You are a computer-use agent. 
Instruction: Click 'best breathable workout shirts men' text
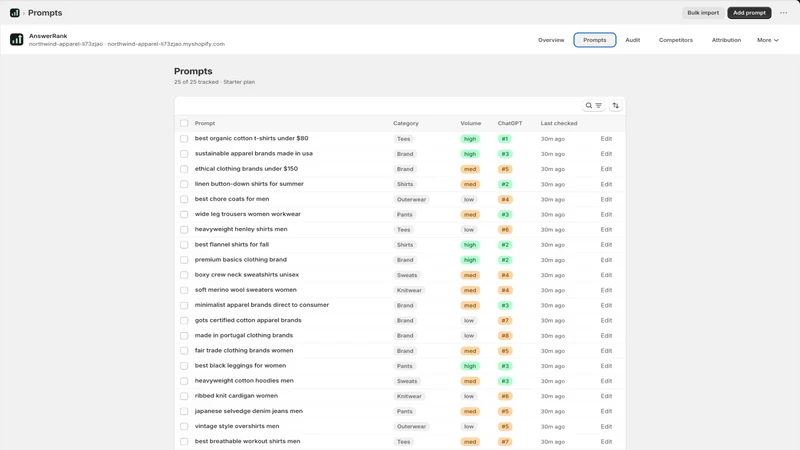247,441
